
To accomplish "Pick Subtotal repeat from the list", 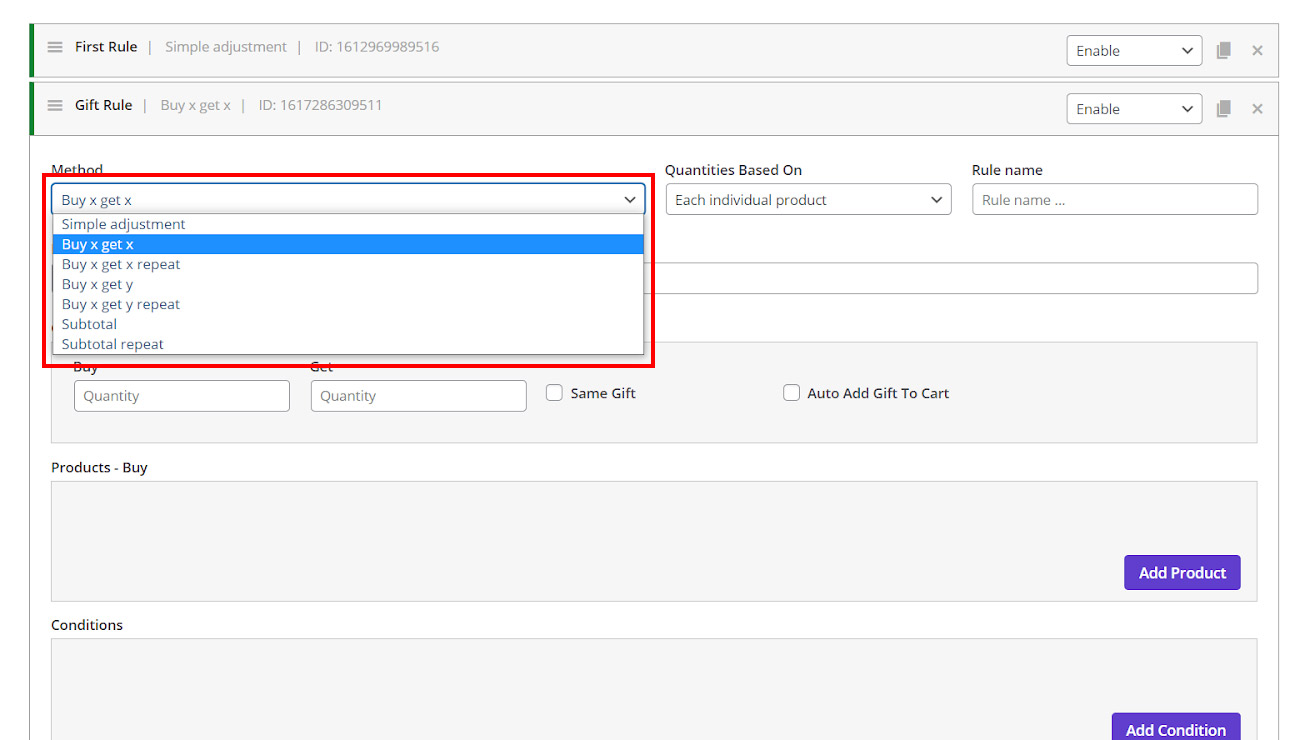I will point(113,344).
